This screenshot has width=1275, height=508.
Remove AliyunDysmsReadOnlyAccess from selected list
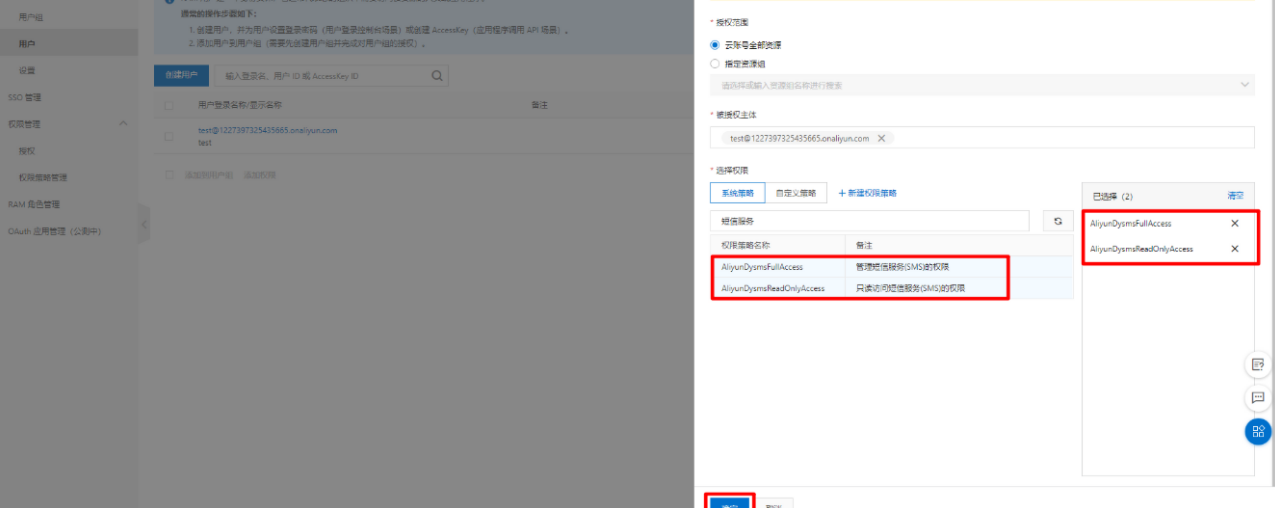(1234, 248)
